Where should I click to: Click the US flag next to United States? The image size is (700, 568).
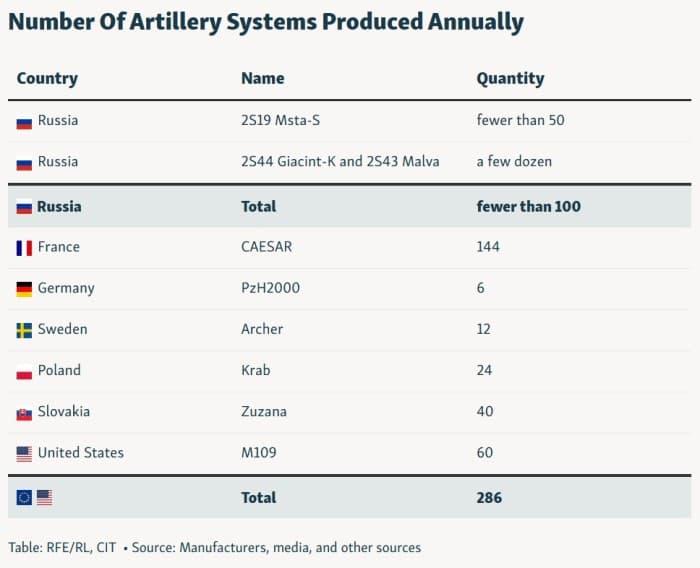[x=24, y=454]
